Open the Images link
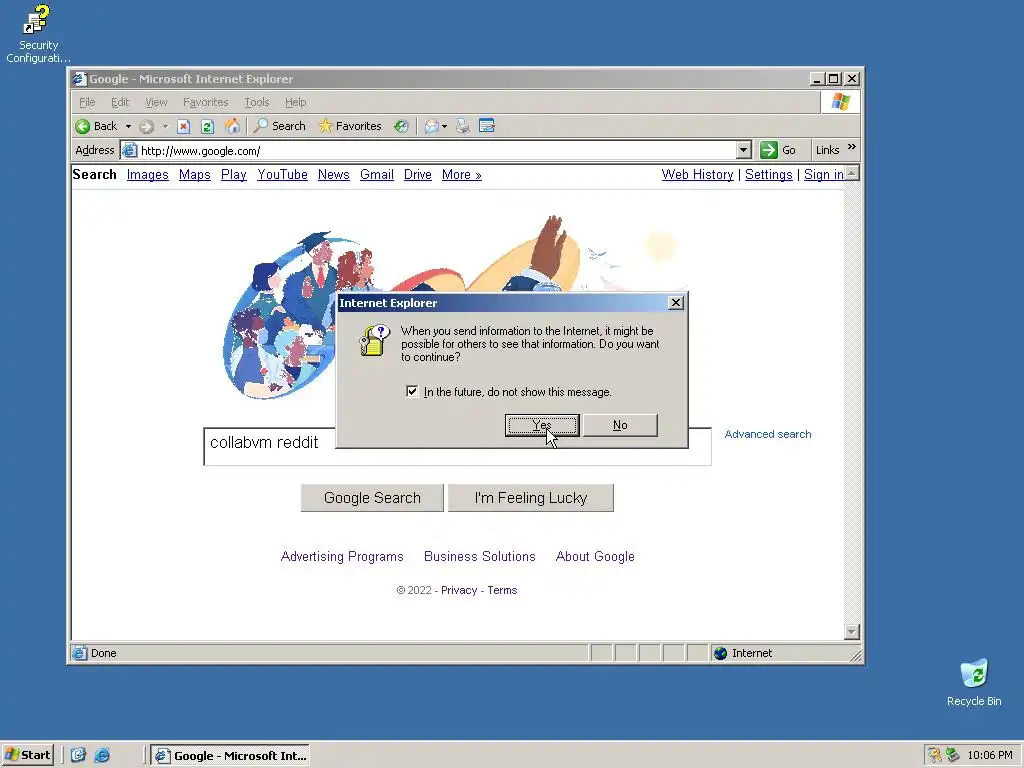Viewport: 1024px width, 768px height. pyautogui.click(x=148, y=175)
